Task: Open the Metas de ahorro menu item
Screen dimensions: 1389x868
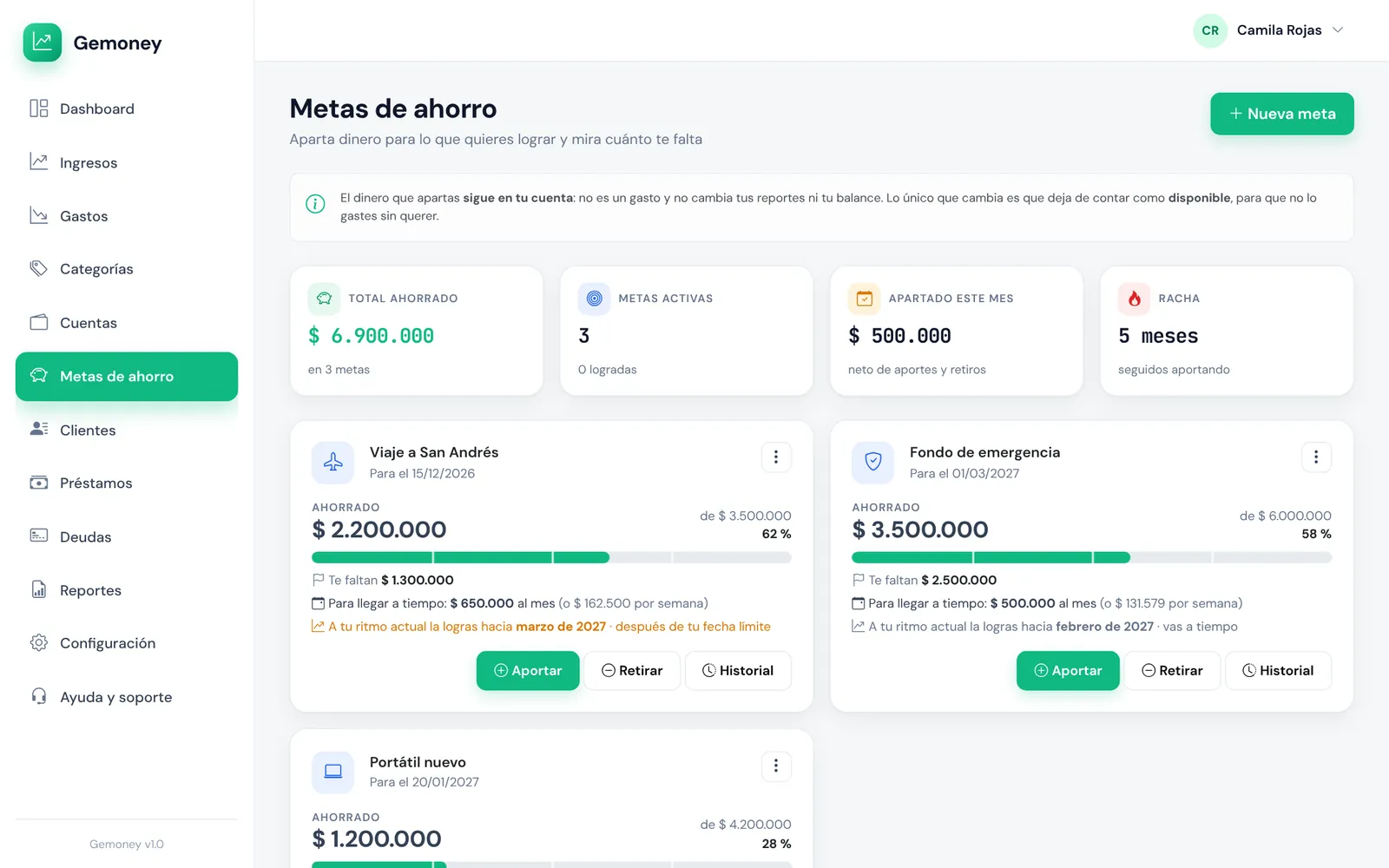Action: point(127,376)
